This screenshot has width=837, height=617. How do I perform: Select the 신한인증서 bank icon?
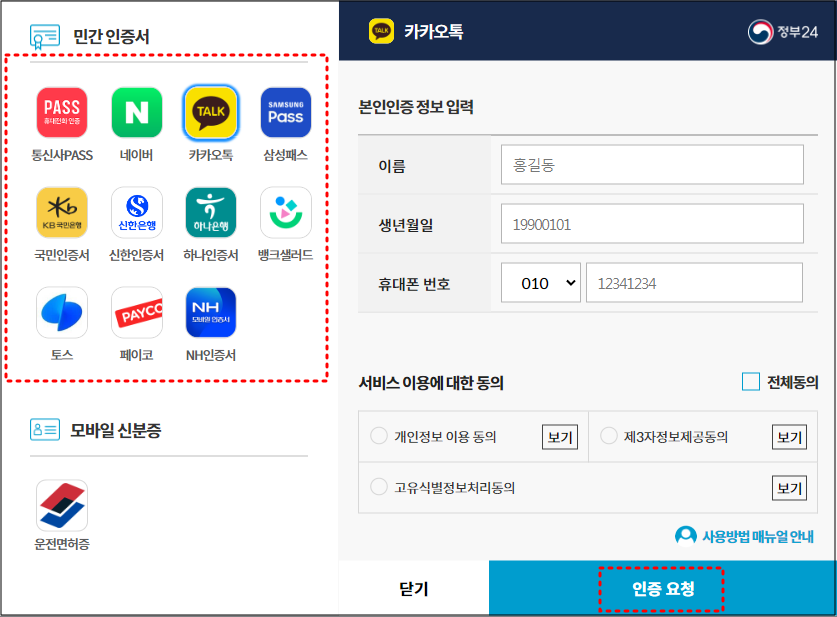(x=137, y=212)
